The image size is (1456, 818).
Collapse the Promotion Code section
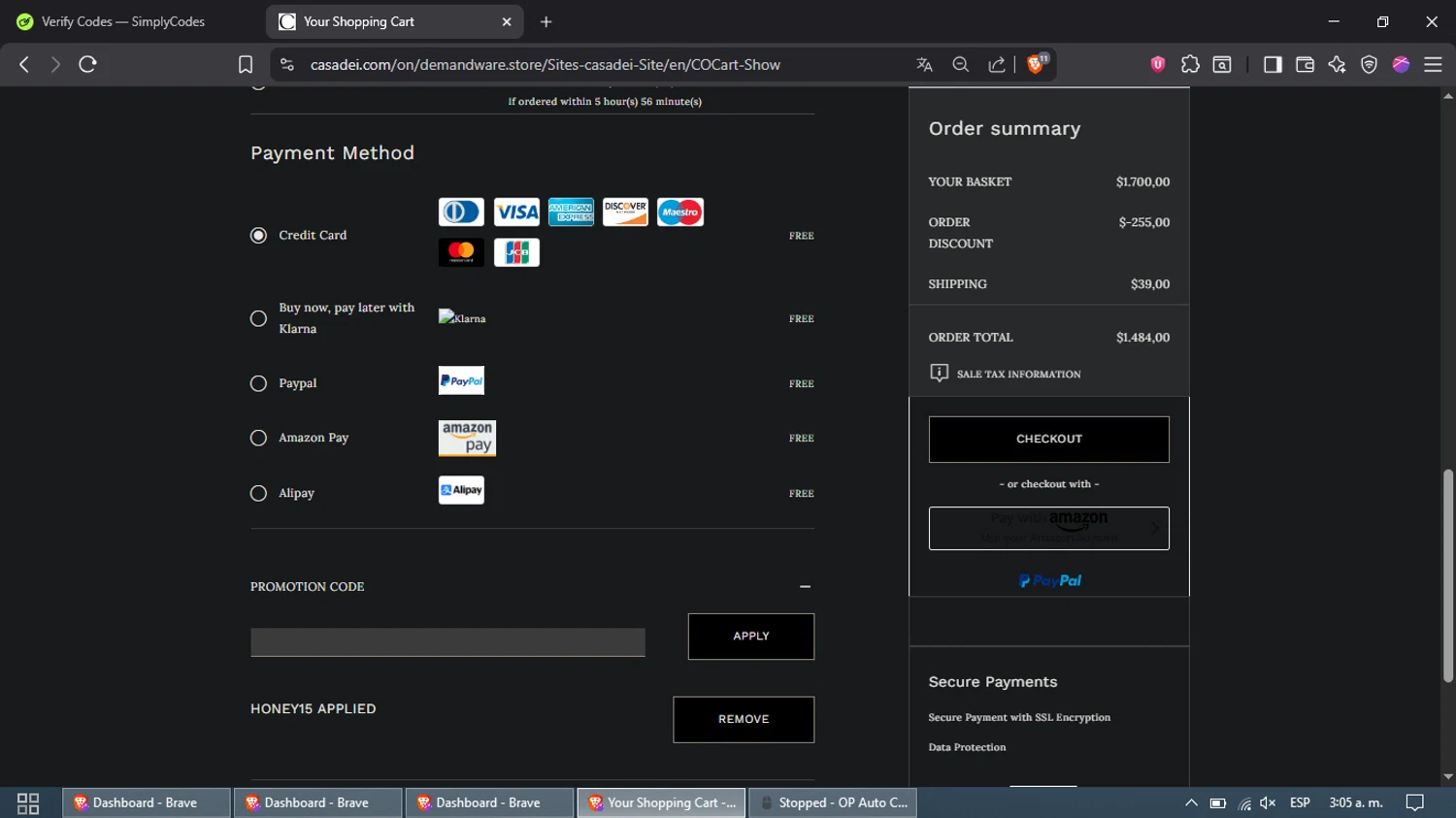805,587
